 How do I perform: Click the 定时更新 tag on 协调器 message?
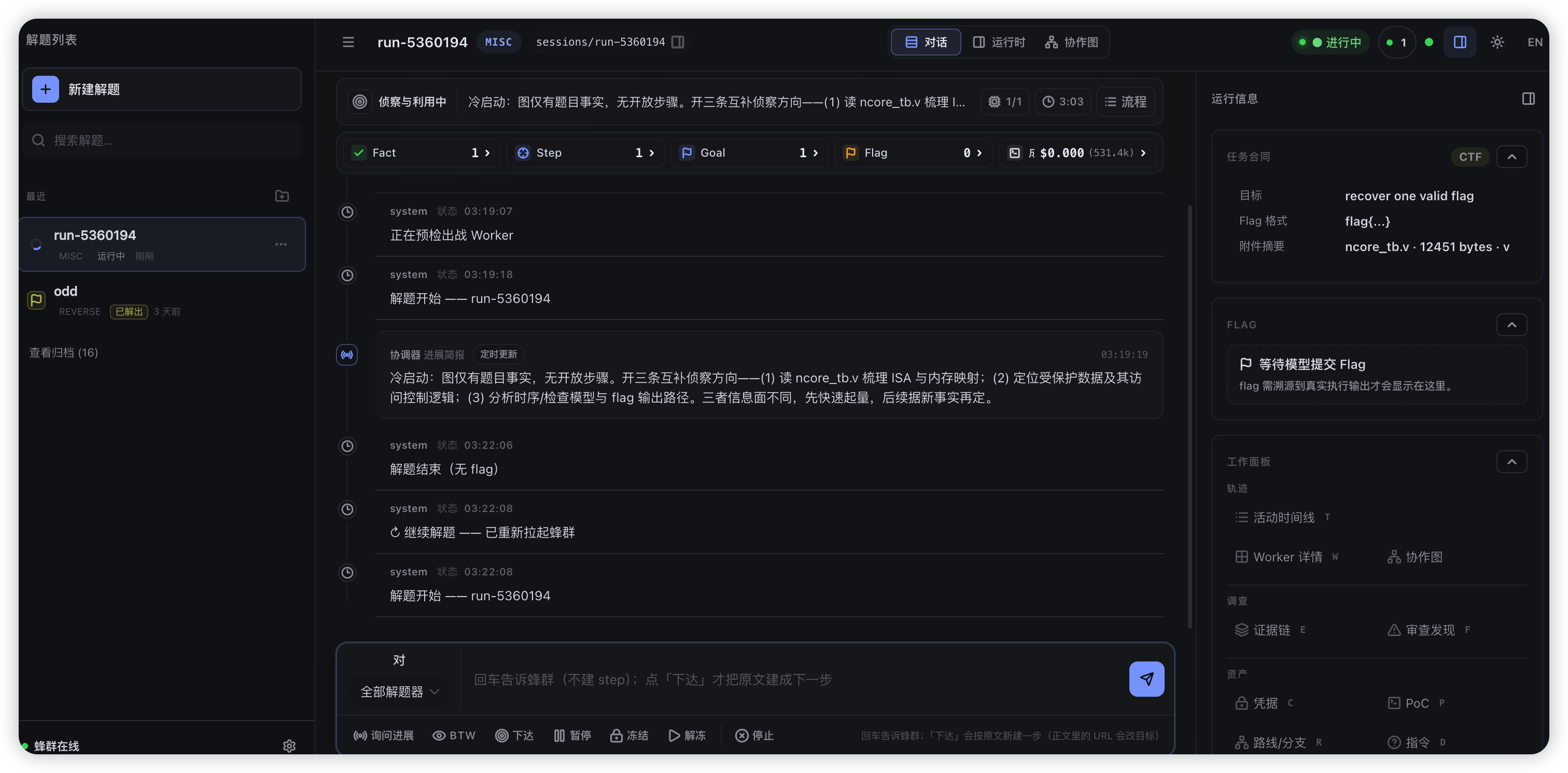[498, 354]
